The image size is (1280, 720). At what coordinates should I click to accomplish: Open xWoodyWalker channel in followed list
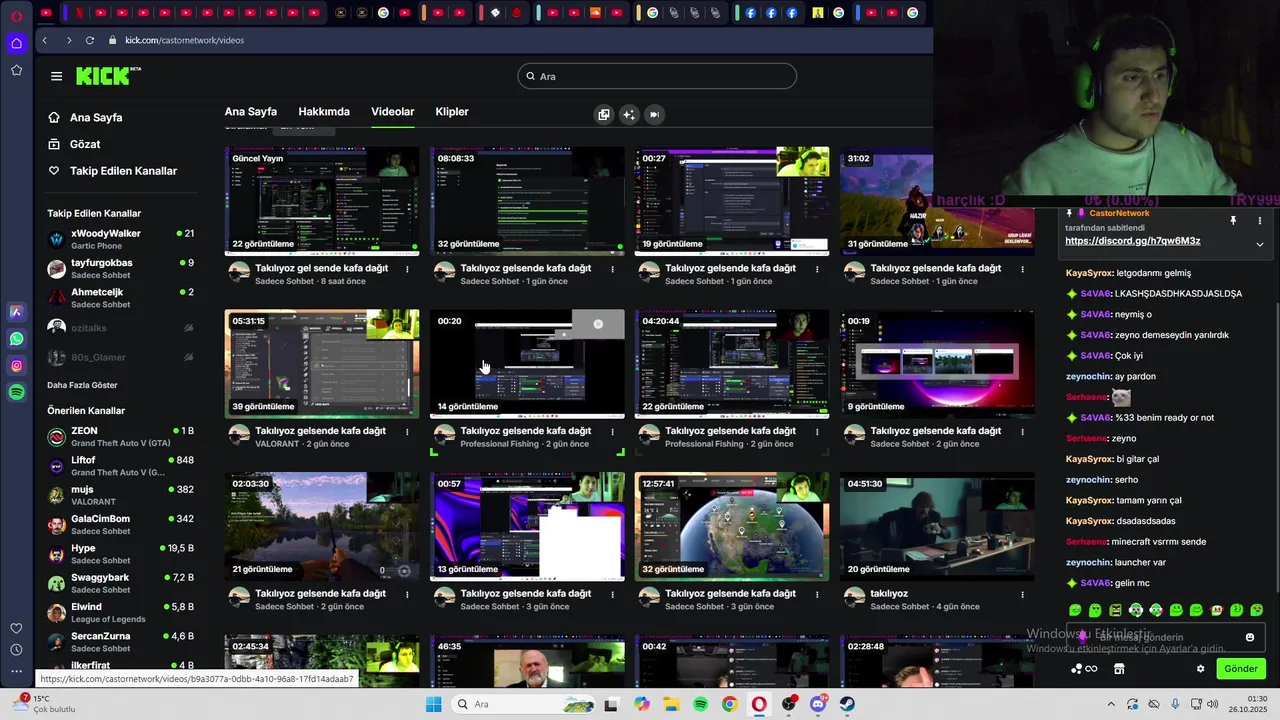pos(120,239)
